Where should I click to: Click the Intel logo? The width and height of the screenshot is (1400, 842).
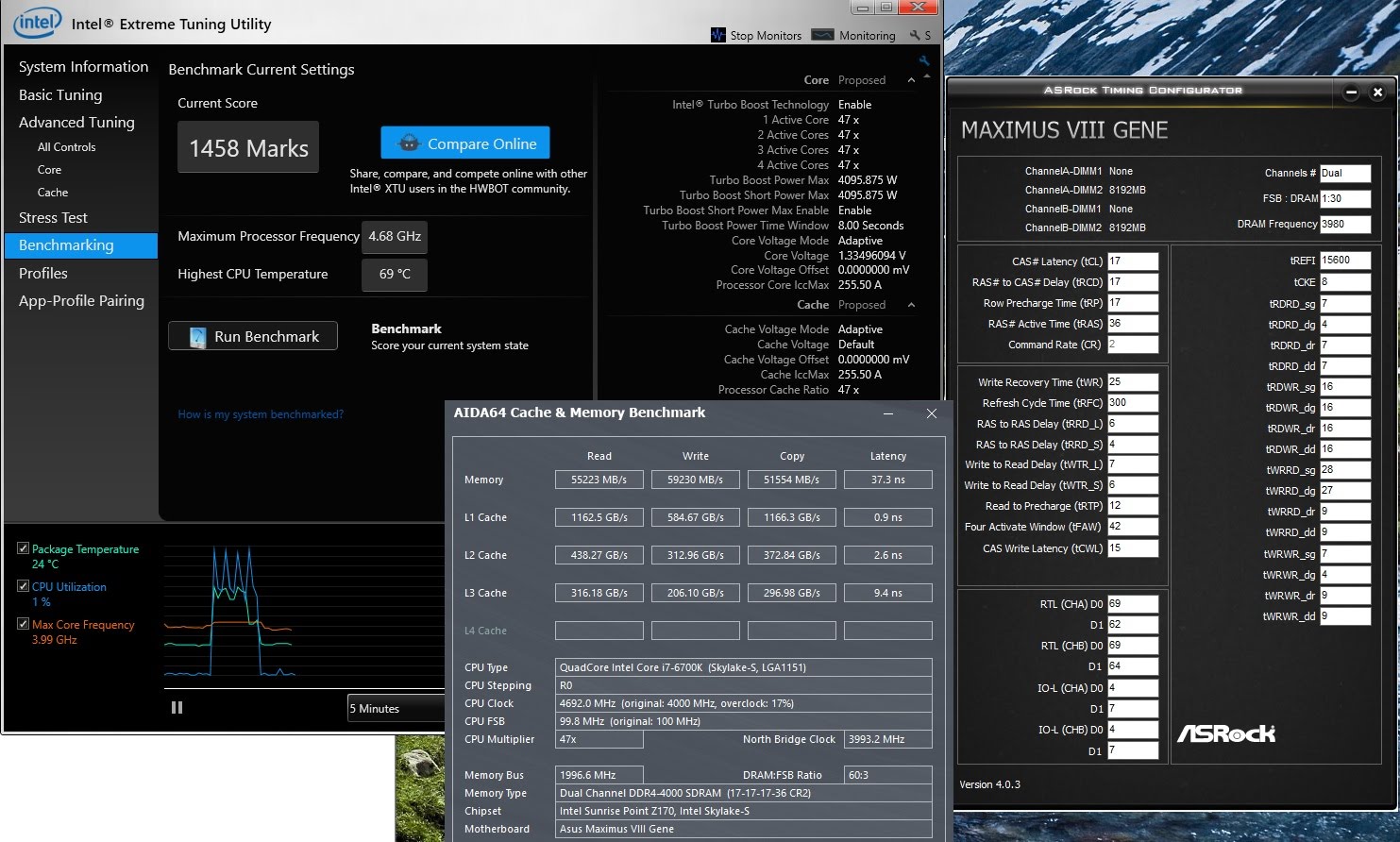tap(38, 23)
